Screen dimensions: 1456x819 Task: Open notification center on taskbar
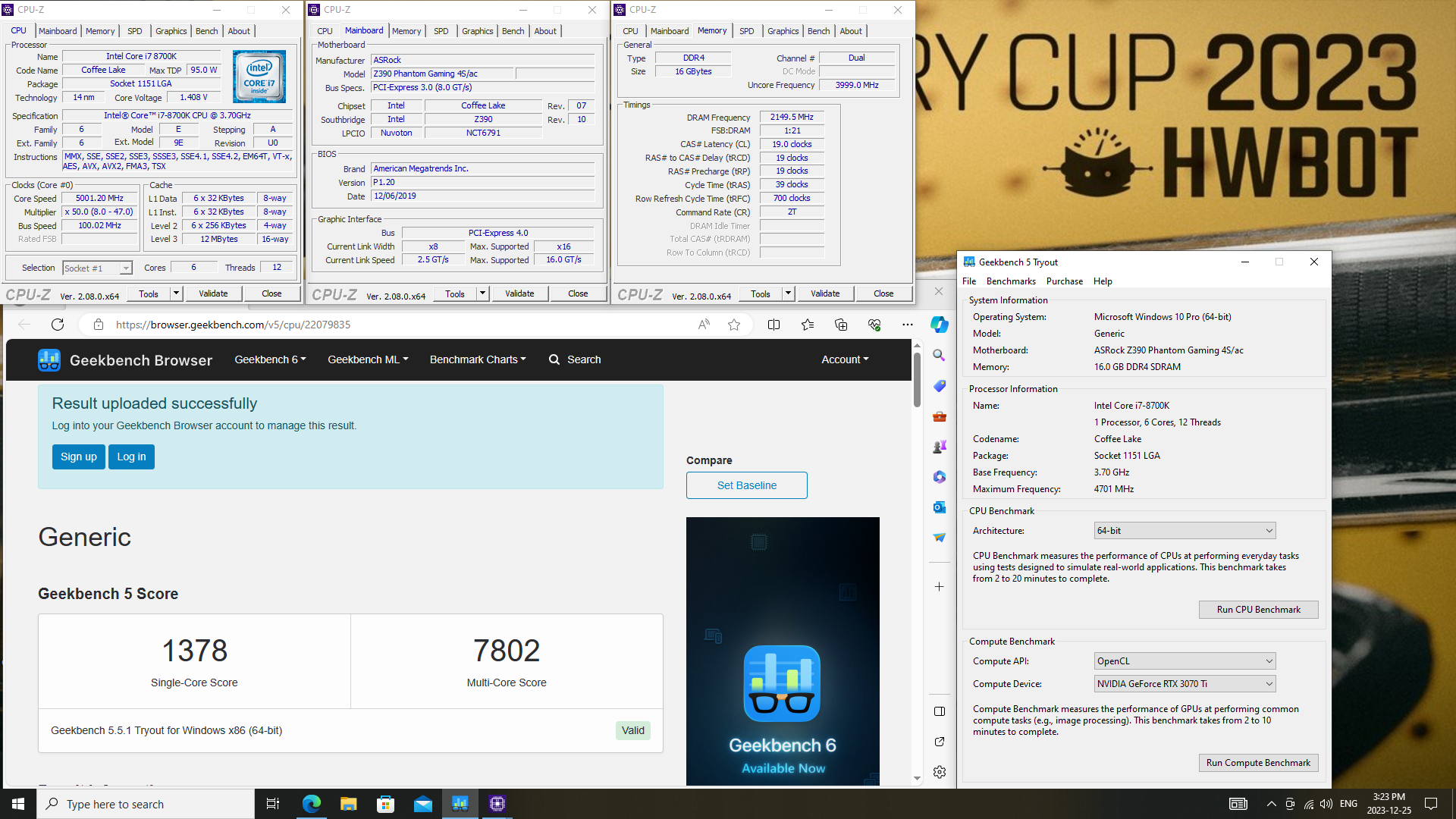point(1431,804)
